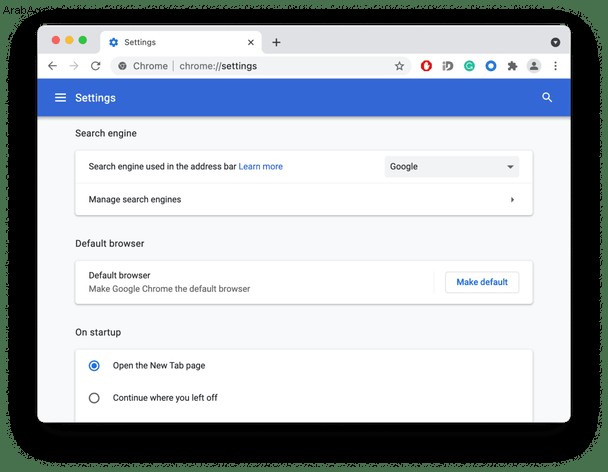Click the On startup section heading
Image resolution: width=608 pixels, height=472 pixels.
click(x=98, y=332)
